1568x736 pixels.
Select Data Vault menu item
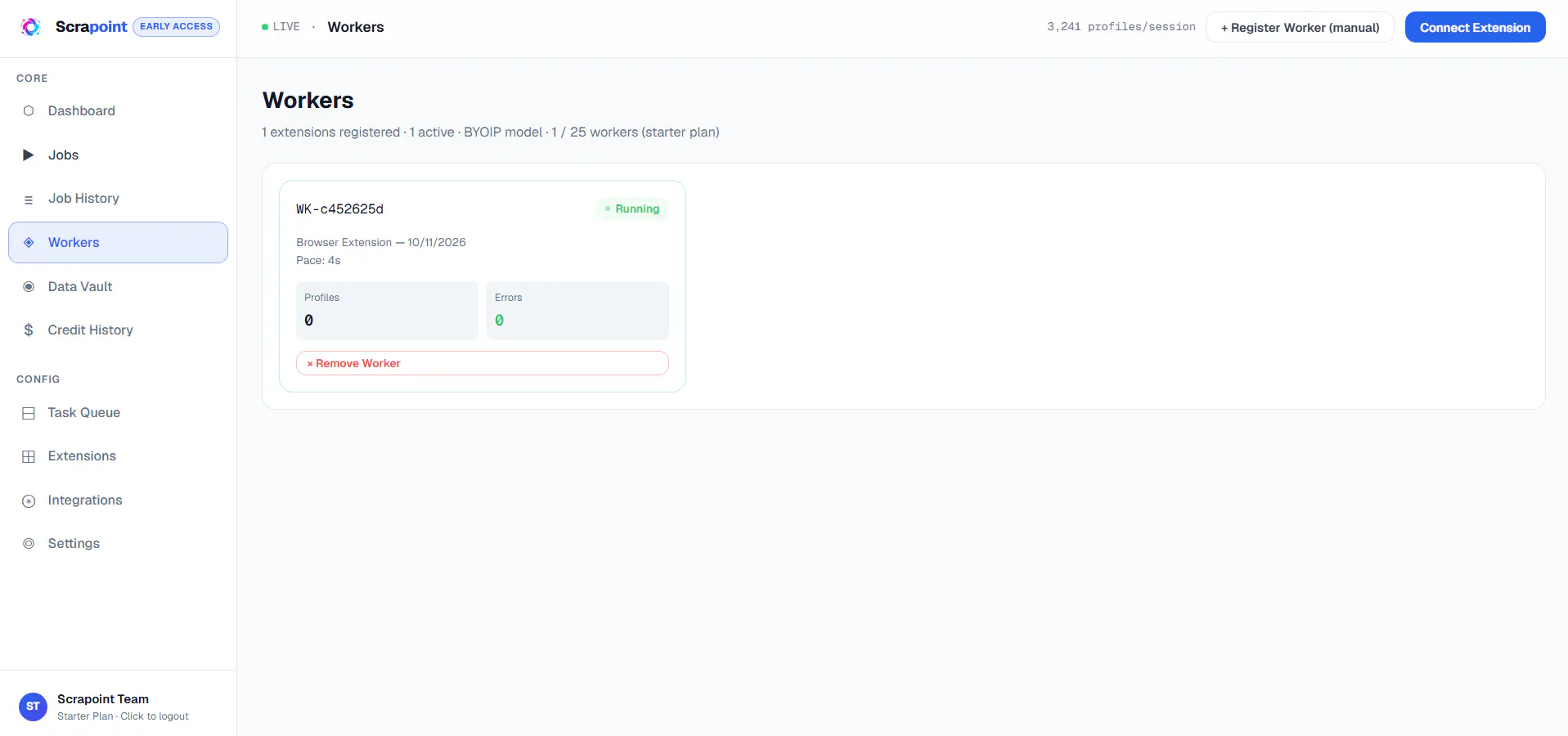(119, 287)
